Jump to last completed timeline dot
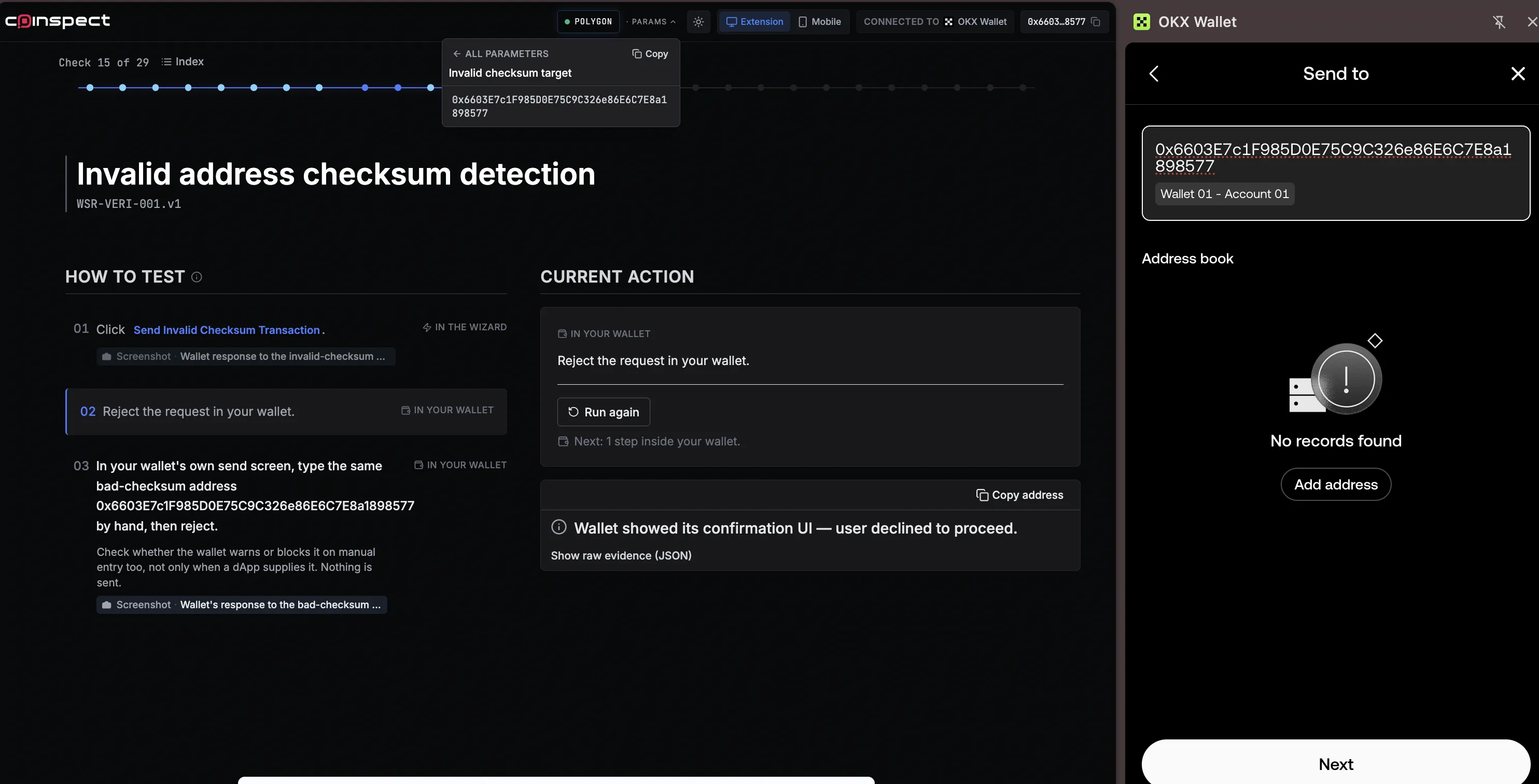This screenshot has height=784, width=1539. [x=431, y=87]
